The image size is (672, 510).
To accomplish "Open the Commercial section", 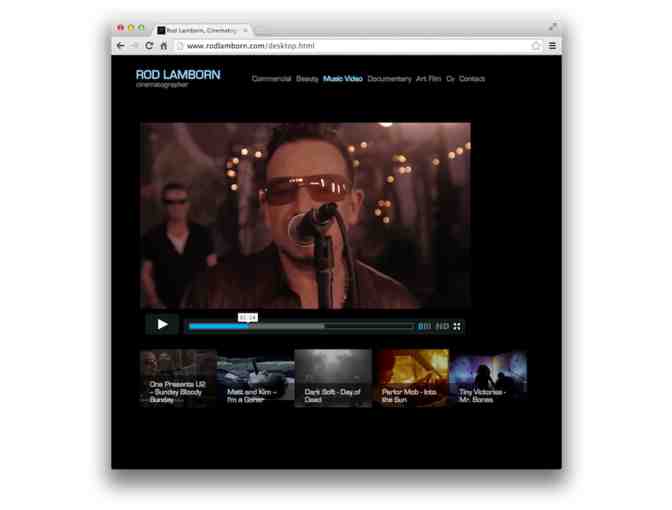I will coord(271,78).
